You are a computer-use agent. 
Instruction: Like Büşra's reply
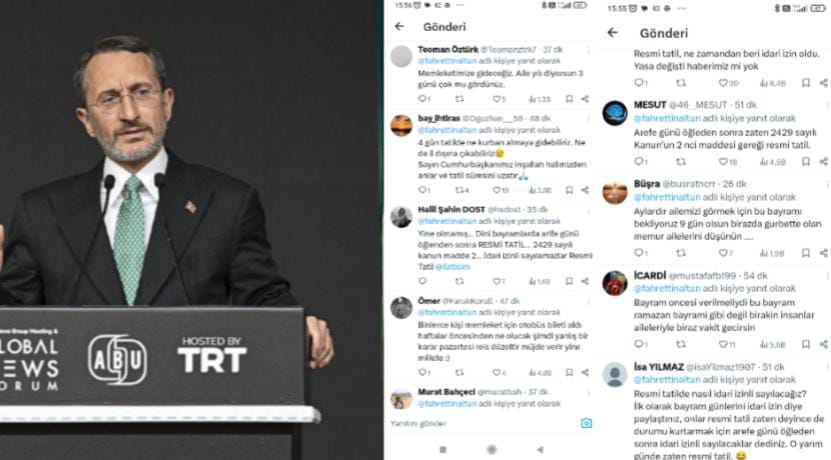click(723, 253)
